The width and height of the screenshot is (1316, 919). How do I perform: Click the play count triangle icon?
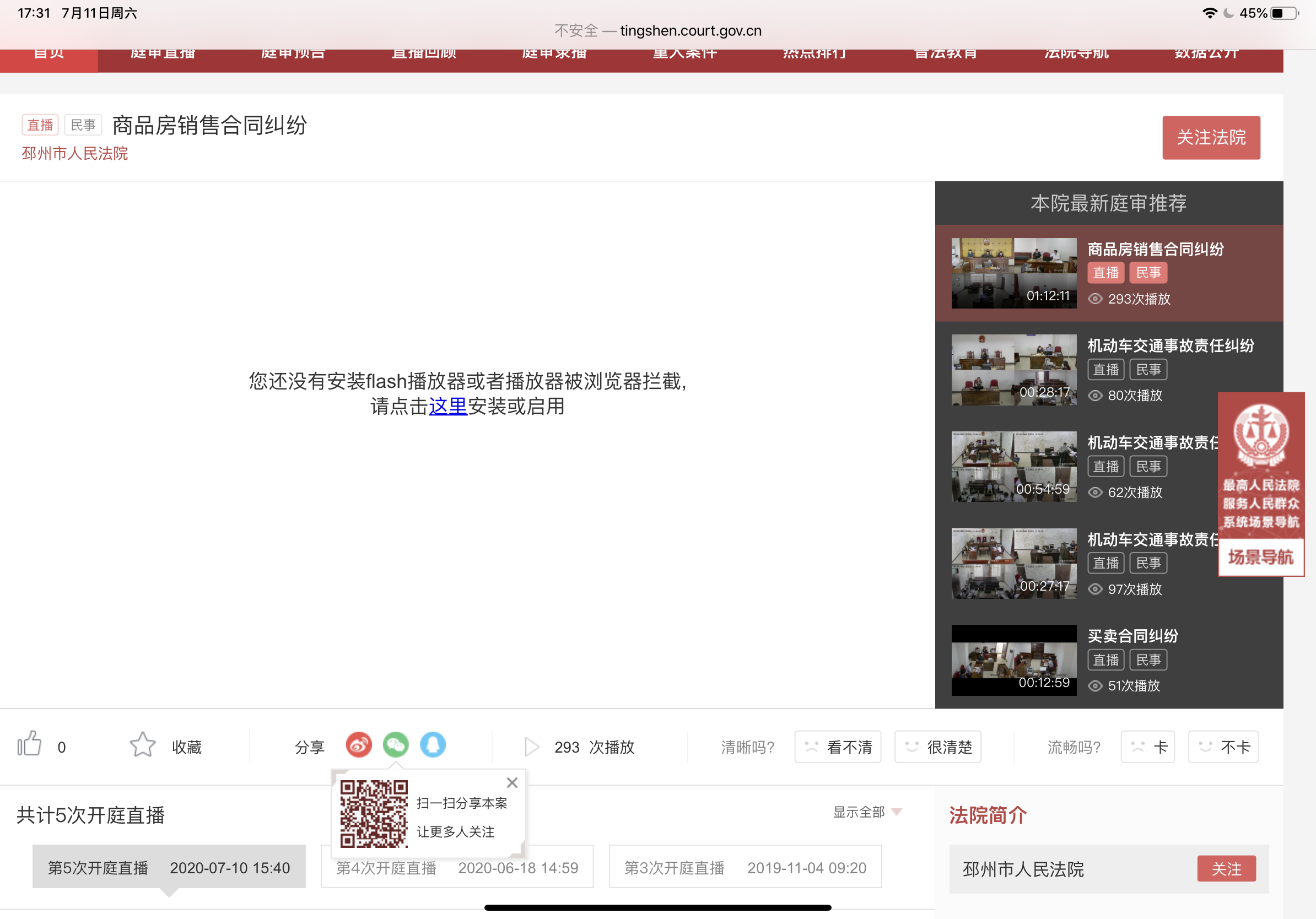[531, 747]
